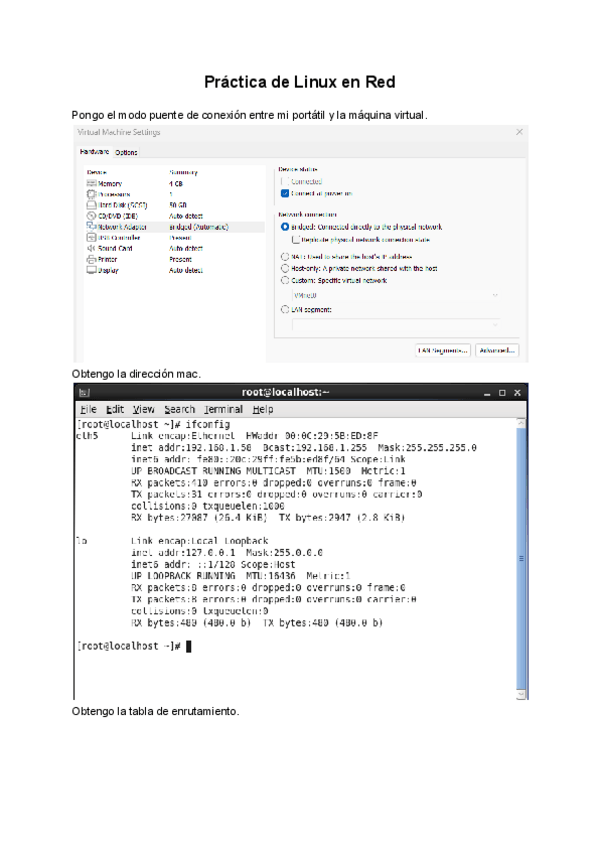Switch to the Hardware tab

94,152
